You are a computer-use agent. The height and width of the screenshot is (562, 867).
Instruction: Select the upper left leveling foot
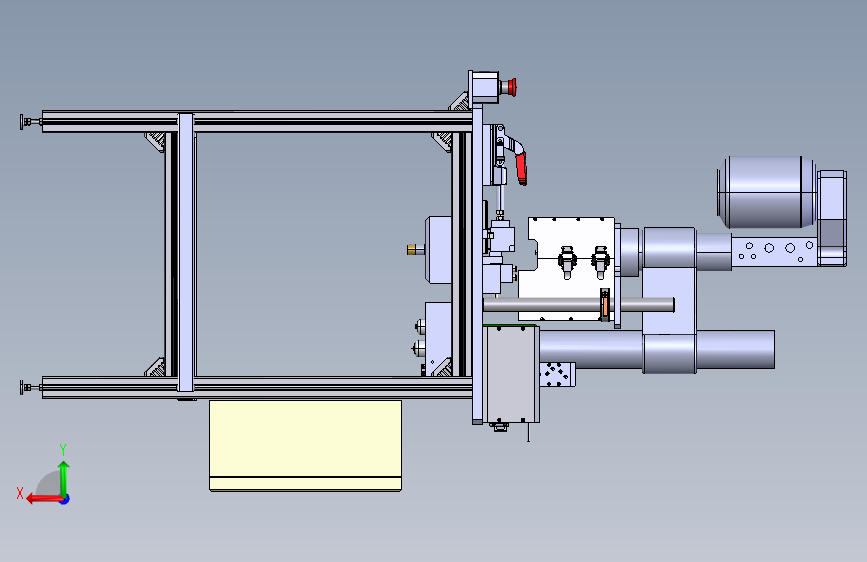click(31, 122)
